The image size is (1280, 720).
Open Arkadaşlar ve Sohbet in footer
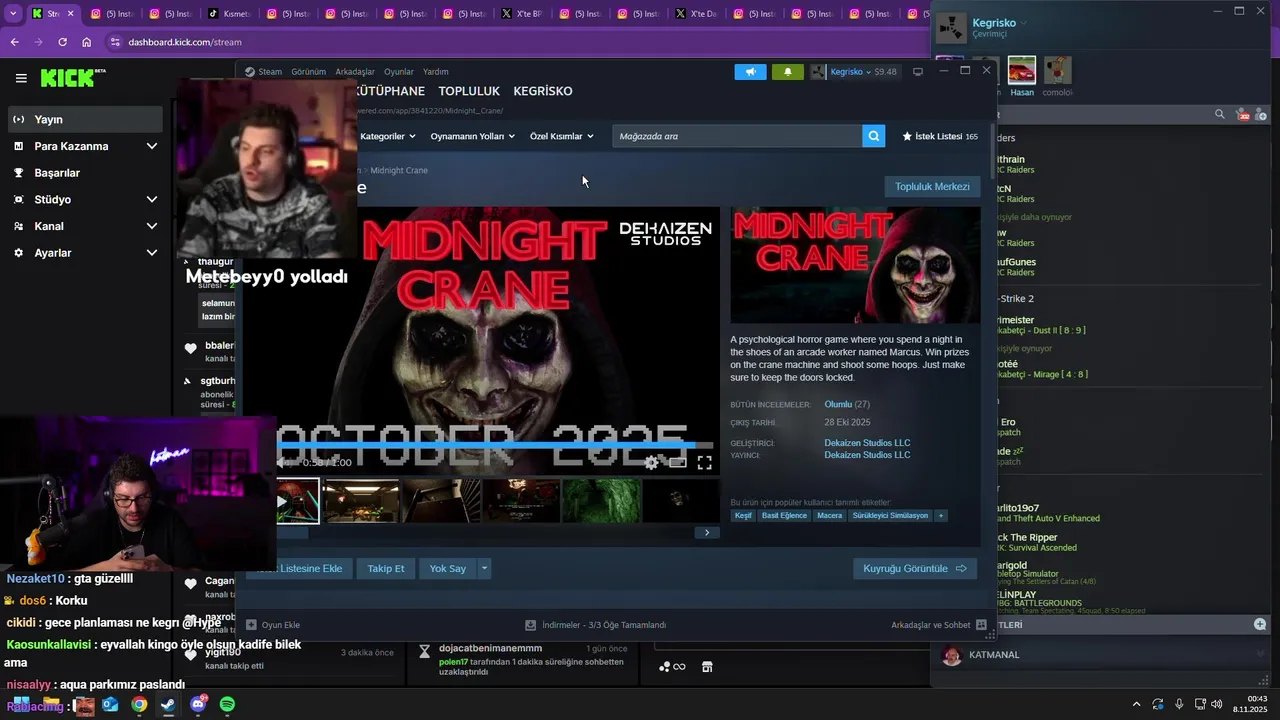point(938,625)
